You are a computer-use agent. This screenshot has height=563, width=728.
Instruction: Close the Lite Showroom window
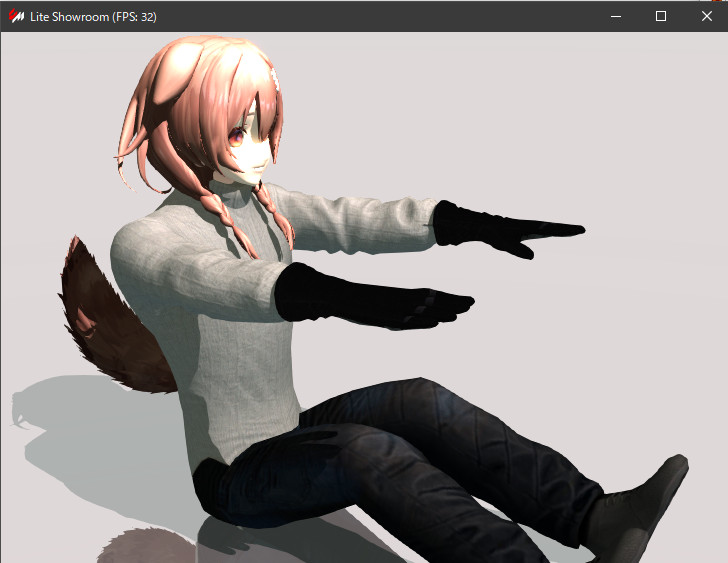coord(706,17)
